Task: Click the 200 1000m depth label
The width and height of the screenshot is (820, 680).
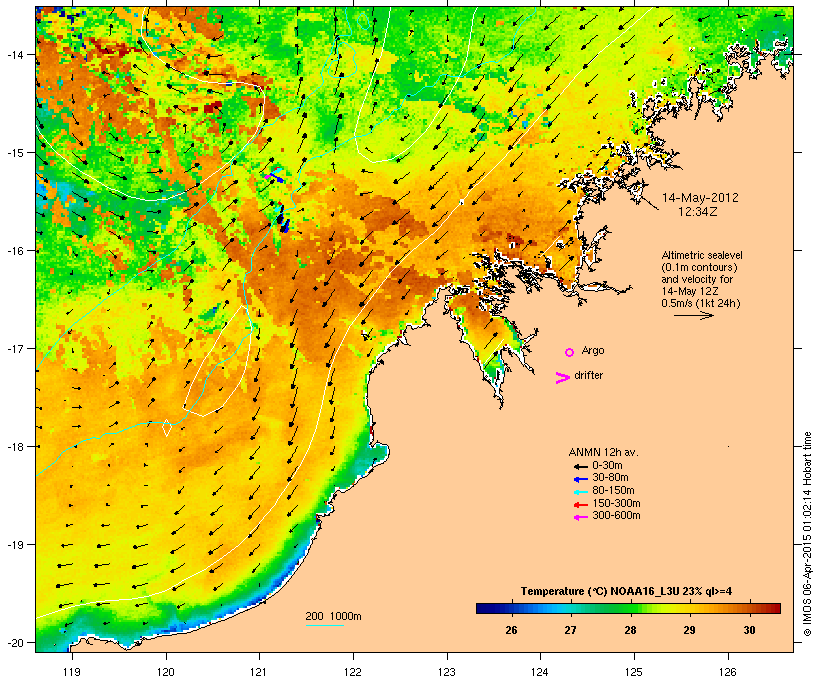Action: (x=333, y=616)
